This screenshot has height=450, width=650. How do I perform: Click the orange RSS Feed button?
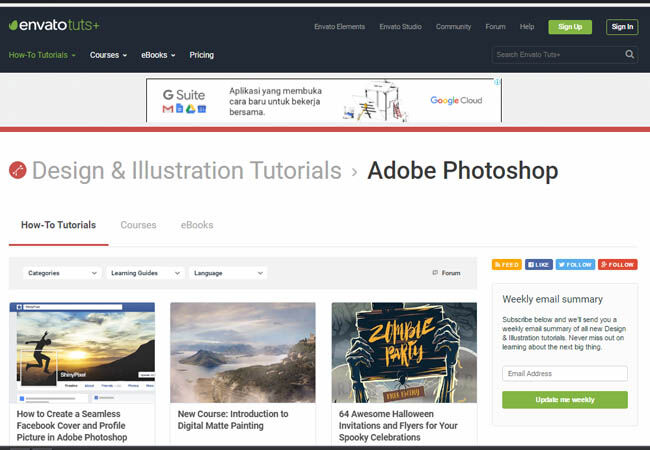click(507, 264)
